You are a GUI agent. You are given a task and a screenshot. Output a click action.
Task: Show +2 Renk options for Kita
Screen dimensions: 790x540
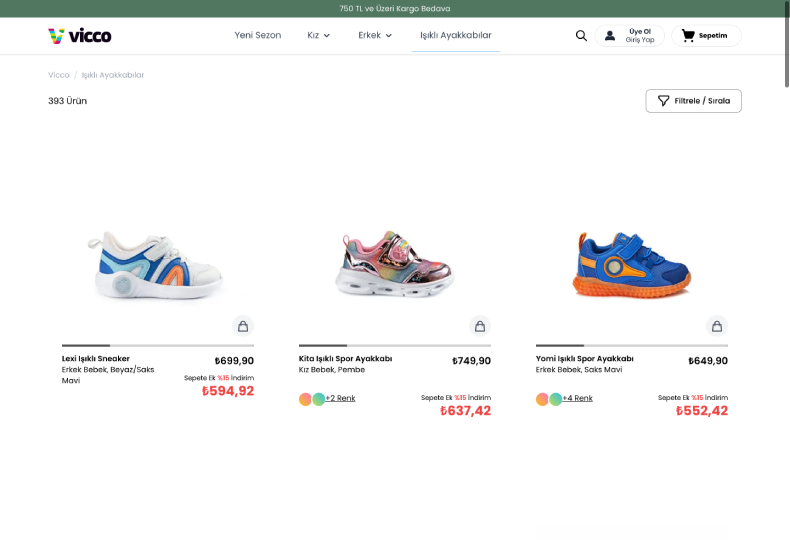[340, 398]
